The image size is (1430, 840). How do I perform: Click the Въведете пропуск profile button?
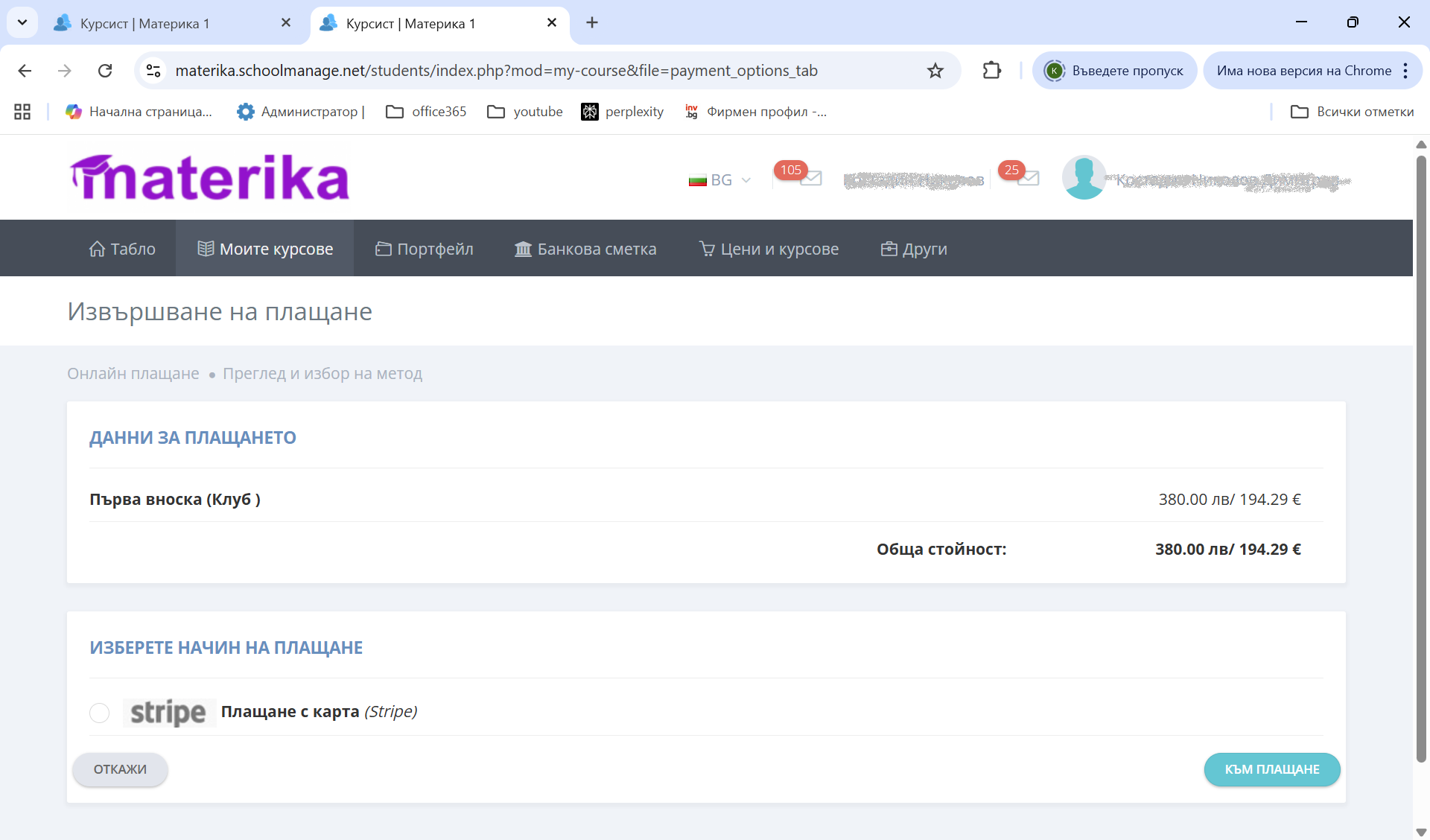coord(1114,71)
